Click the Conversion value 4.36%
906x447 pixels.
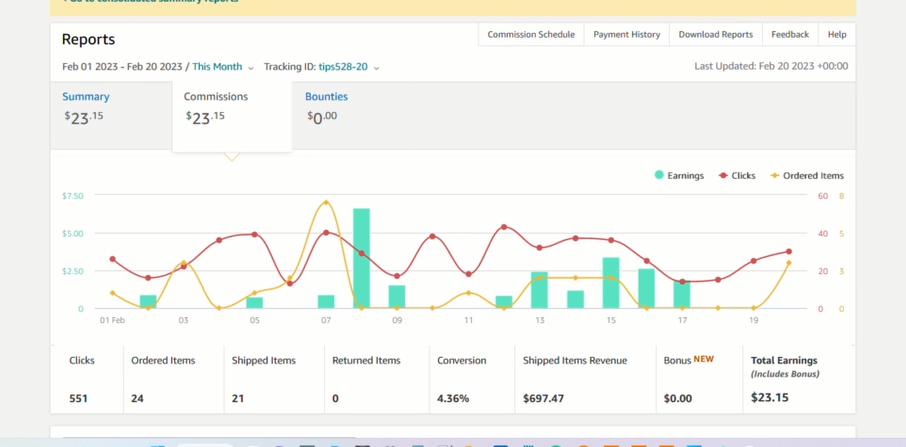tap(453, 398)
